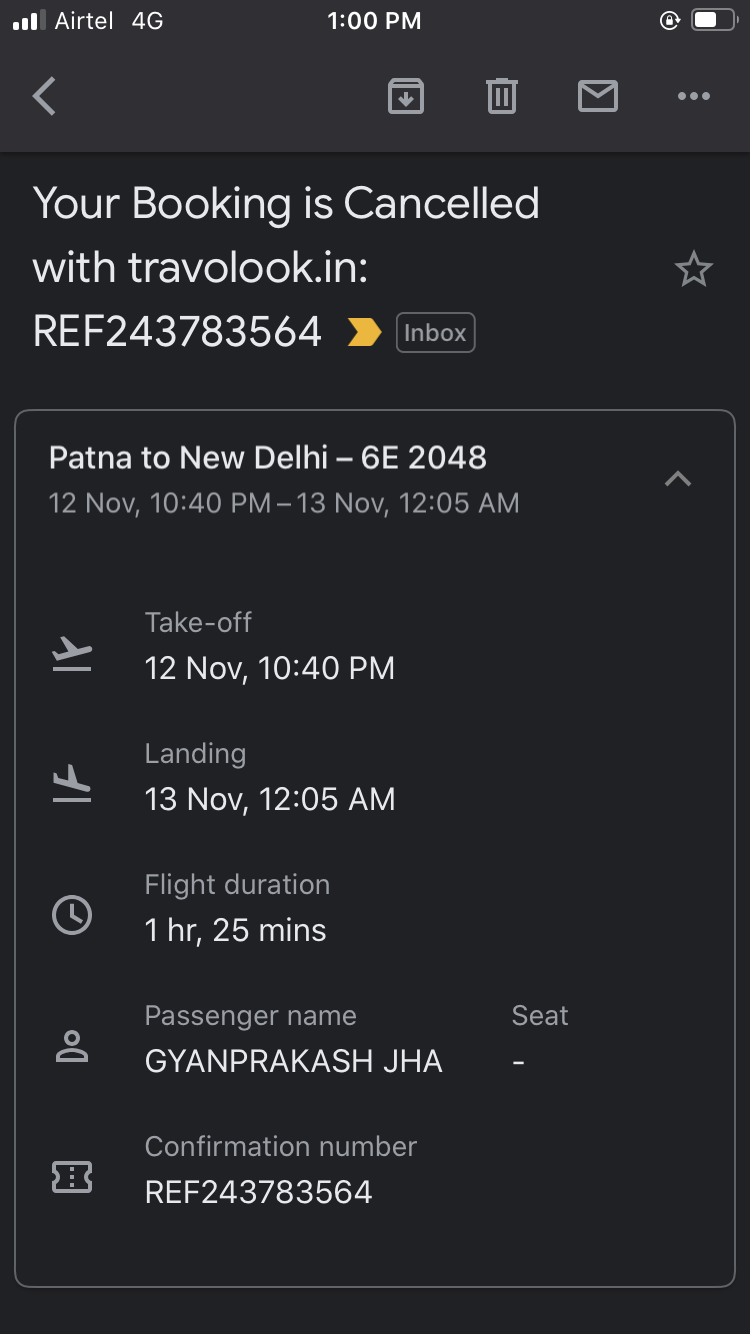Tap the confirmation ticket icon

pos(72,1177)
